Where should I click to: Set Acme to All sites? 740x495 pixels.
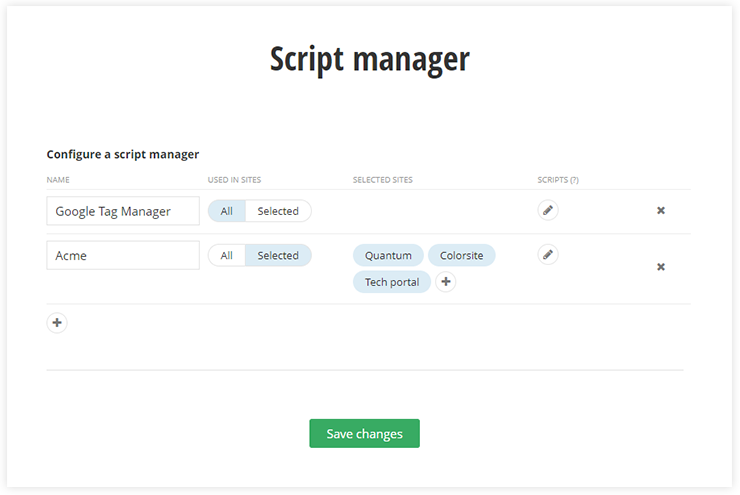pos(227,255)
